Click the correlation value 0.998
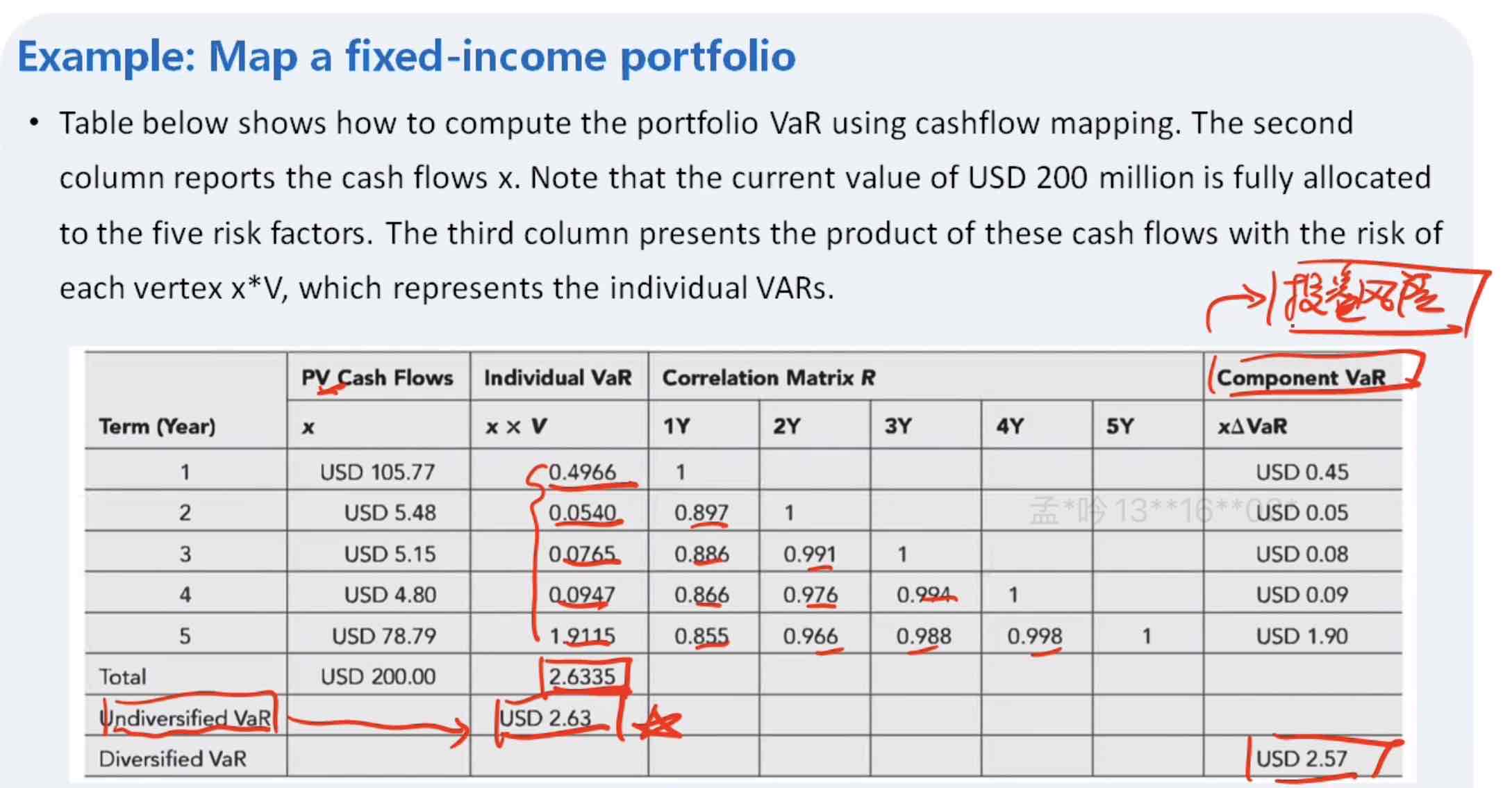Viewport: 1512px width, 788px height. click(x=1034, y=636)
